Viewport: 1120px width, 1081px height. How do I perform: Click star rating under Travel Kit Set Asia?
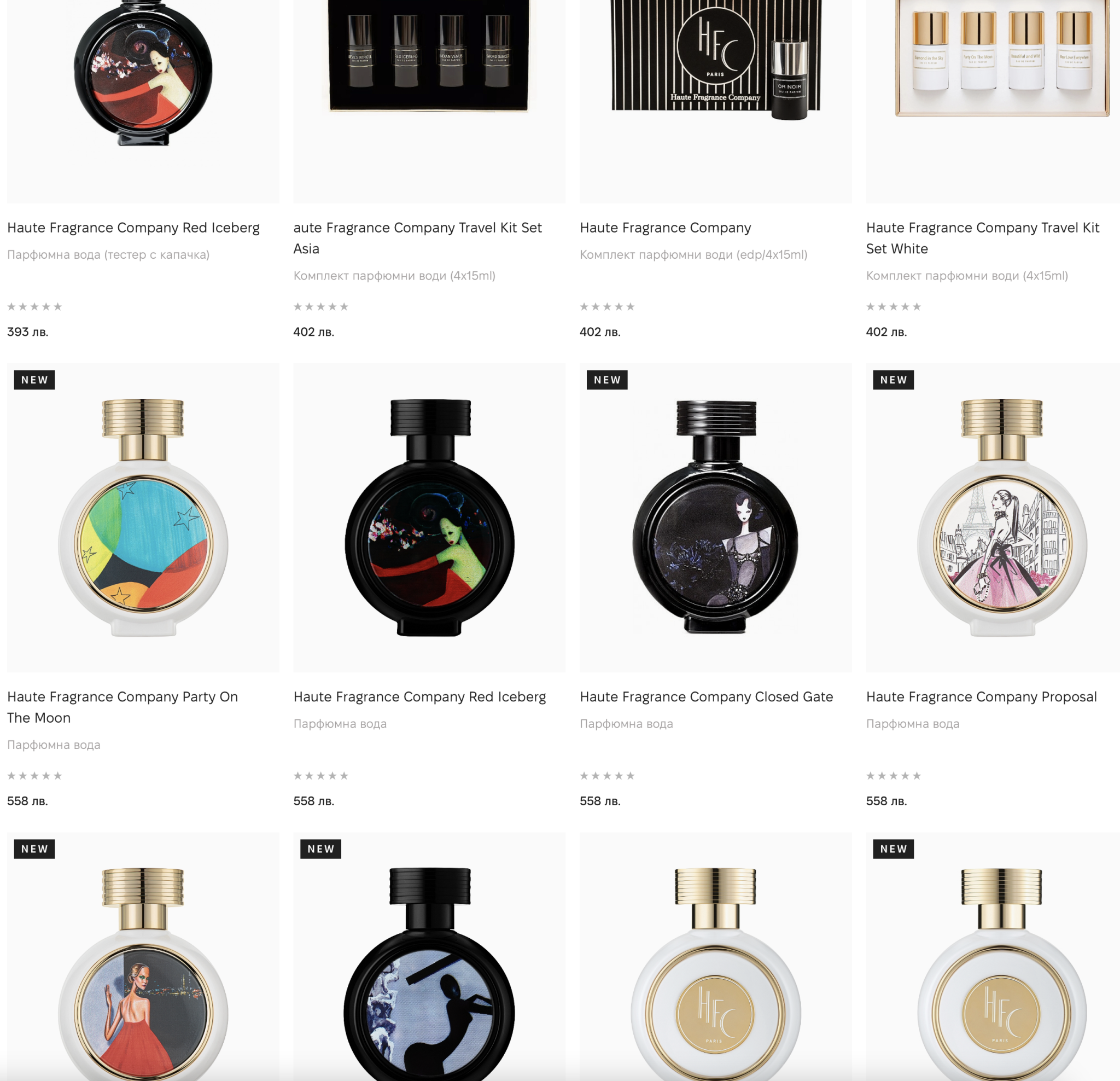point(320,306)
